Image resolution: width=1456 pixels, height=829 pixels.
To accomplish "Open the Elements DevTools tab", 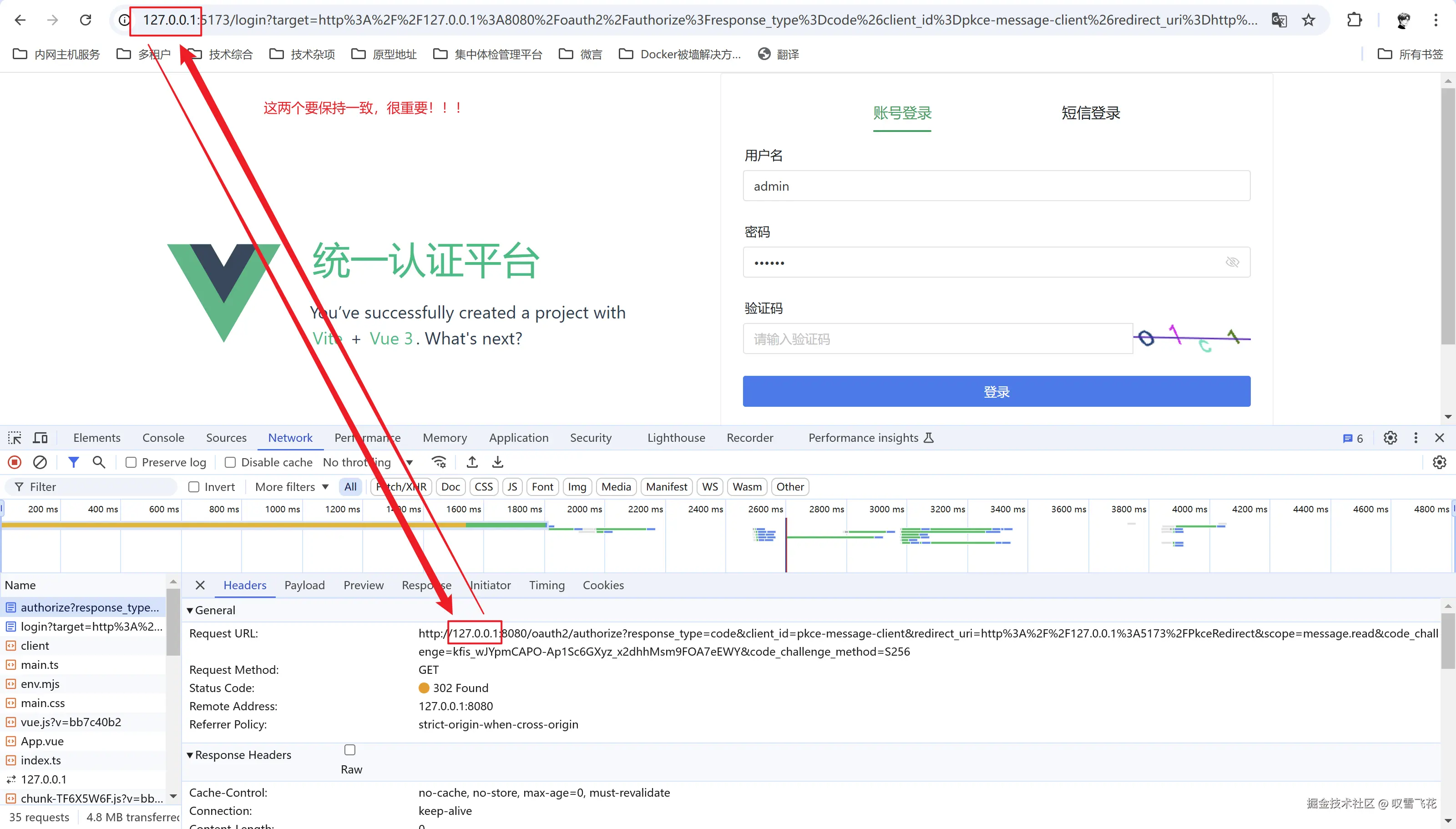I will [x=97, y=438].
